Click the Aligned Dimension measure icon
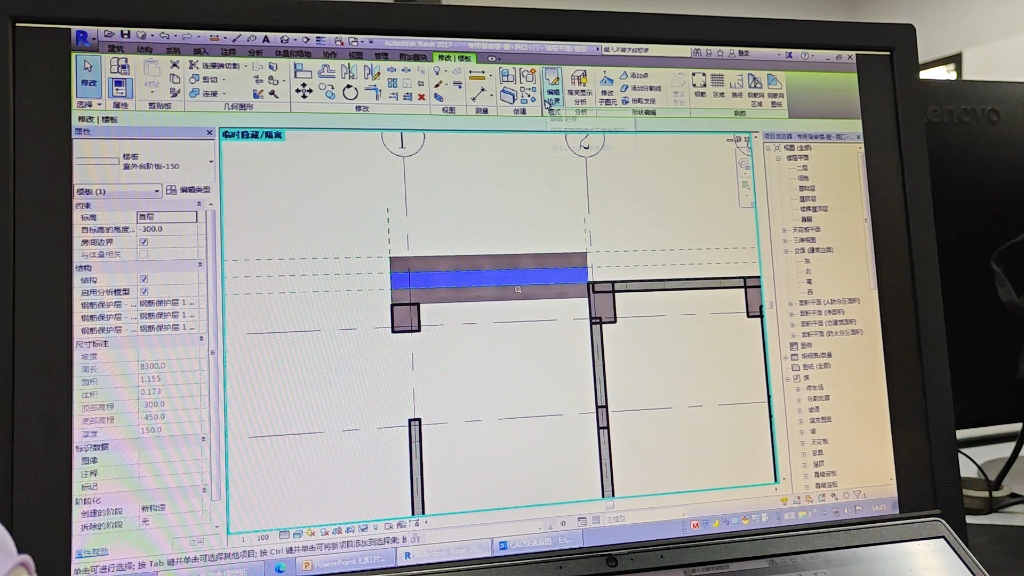Screen dimensions: 1024x576 (x=477, y=76)
